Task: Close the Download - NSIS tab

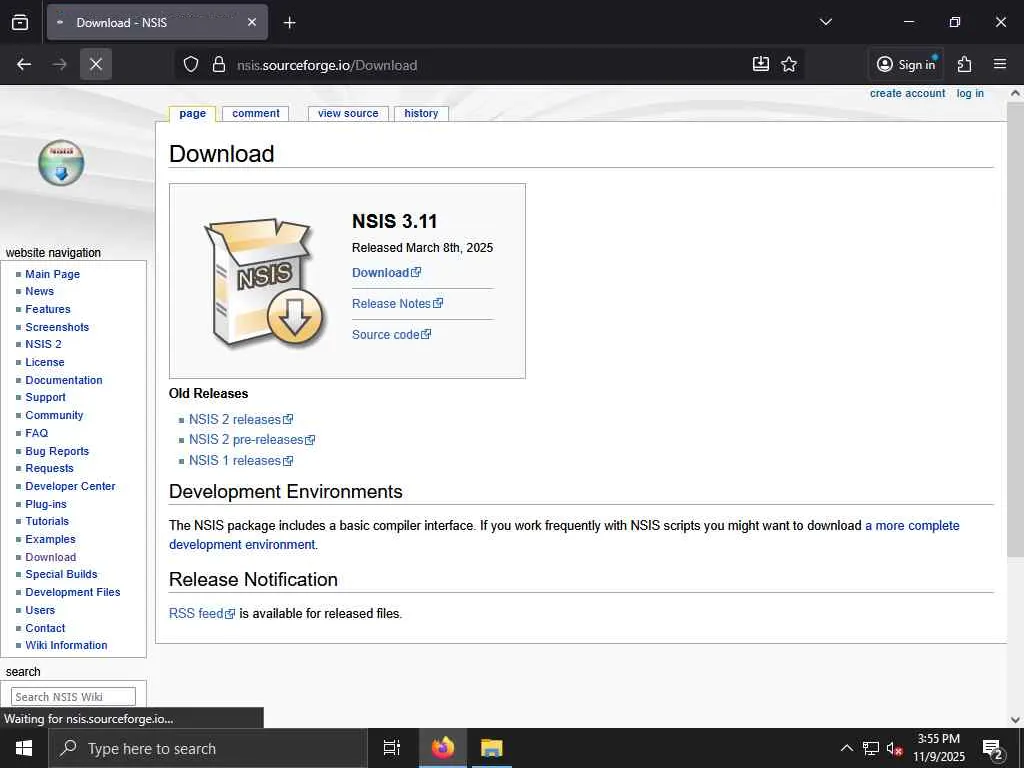Action: [252, 22]
